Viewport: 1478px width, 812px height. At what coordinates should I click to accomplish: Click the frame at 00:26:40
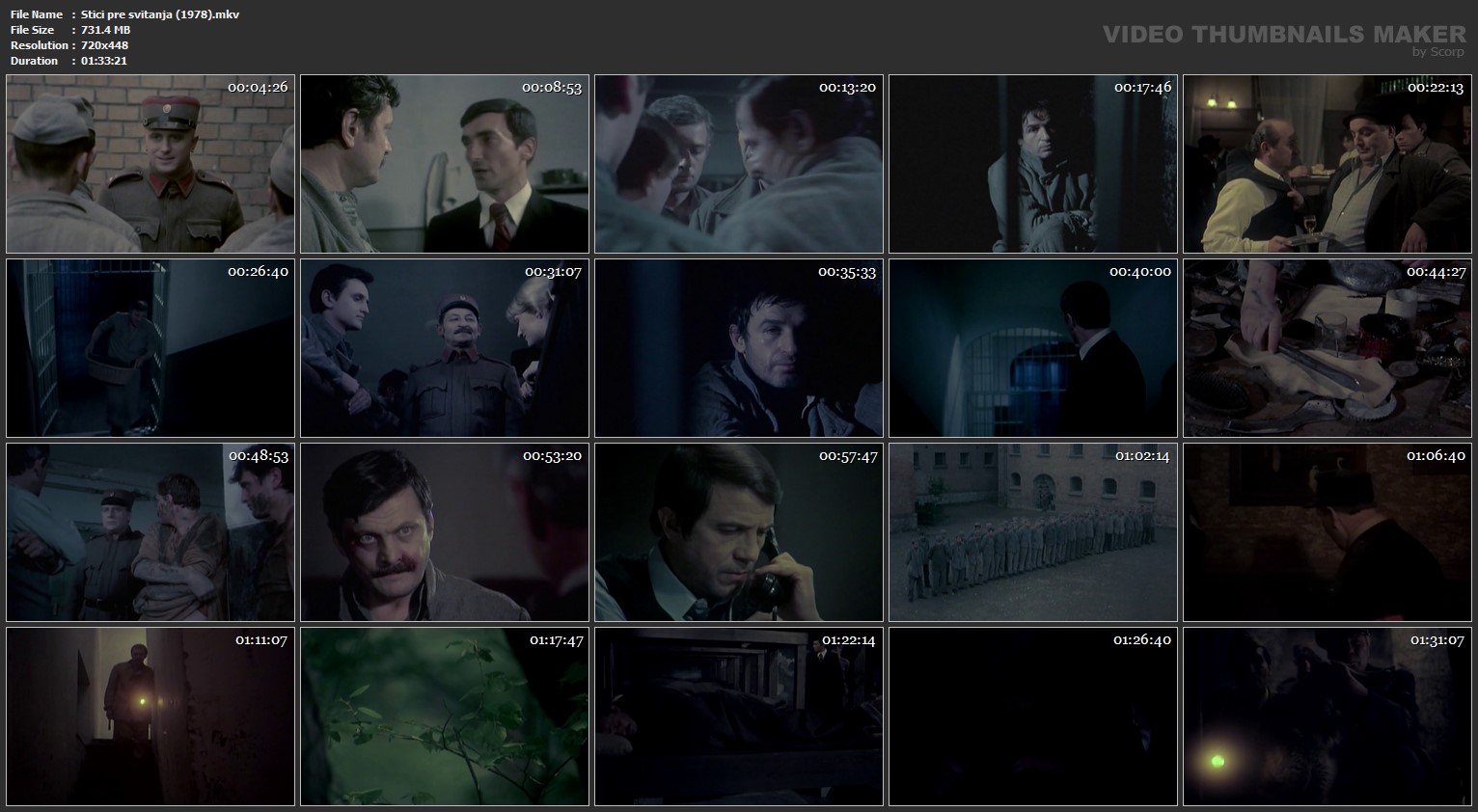(x=151, y=348)
